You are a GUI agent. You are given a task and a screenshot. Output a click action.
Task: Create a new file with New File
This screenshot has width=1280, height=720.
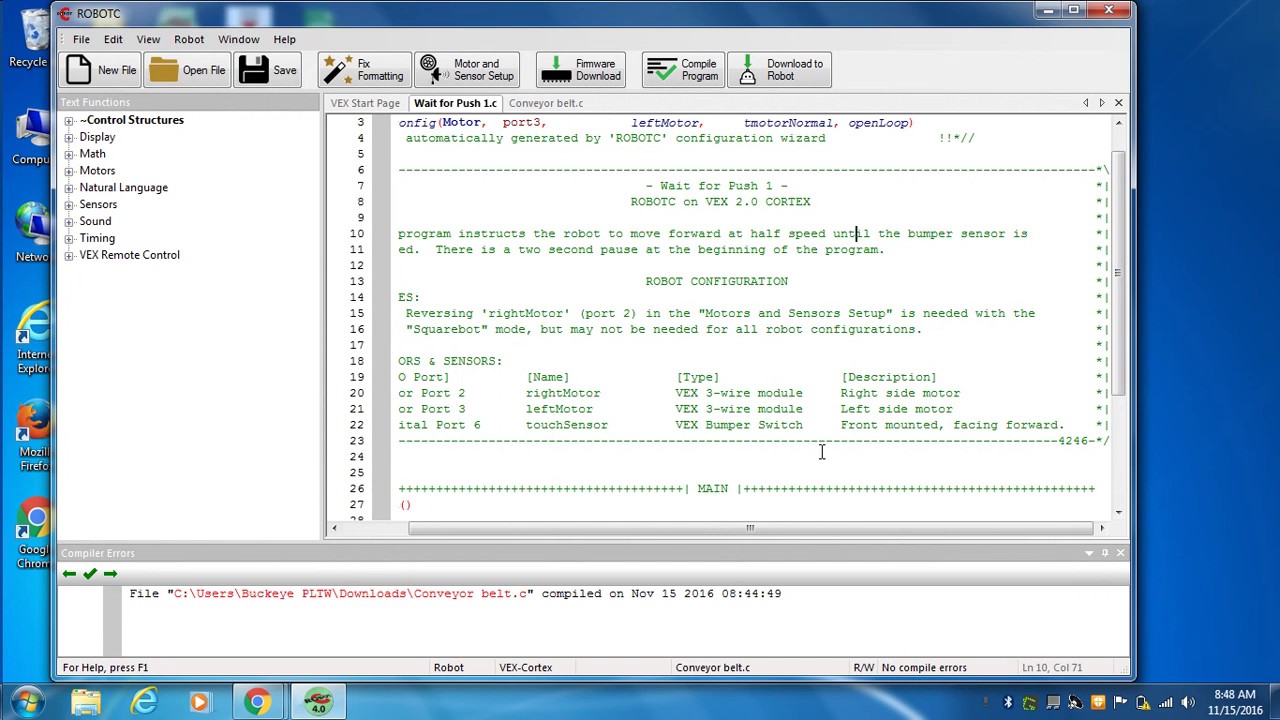click(102, 70)
